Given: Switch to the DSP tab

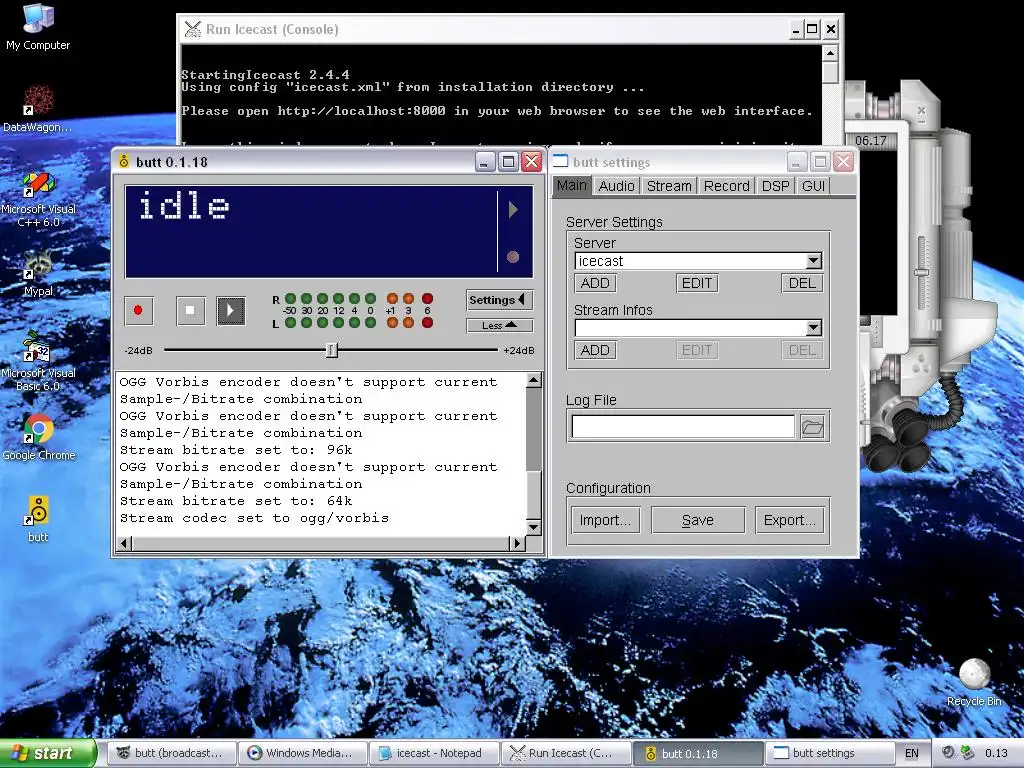Looking at the screenshot, I should [x=775, y=186].
